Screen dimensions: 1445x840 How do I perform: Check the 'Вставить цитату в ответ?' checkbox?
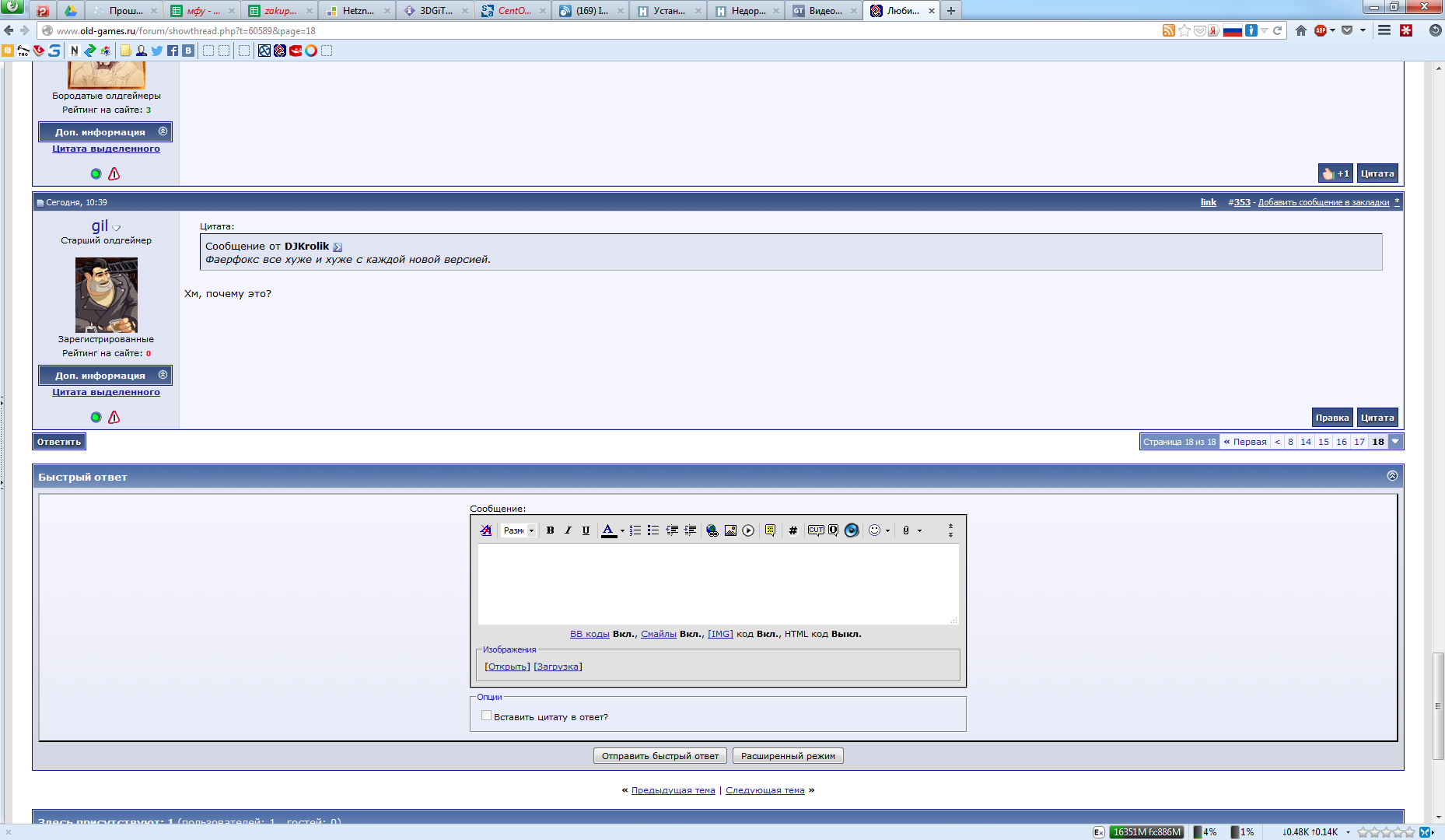coord(486,716)
